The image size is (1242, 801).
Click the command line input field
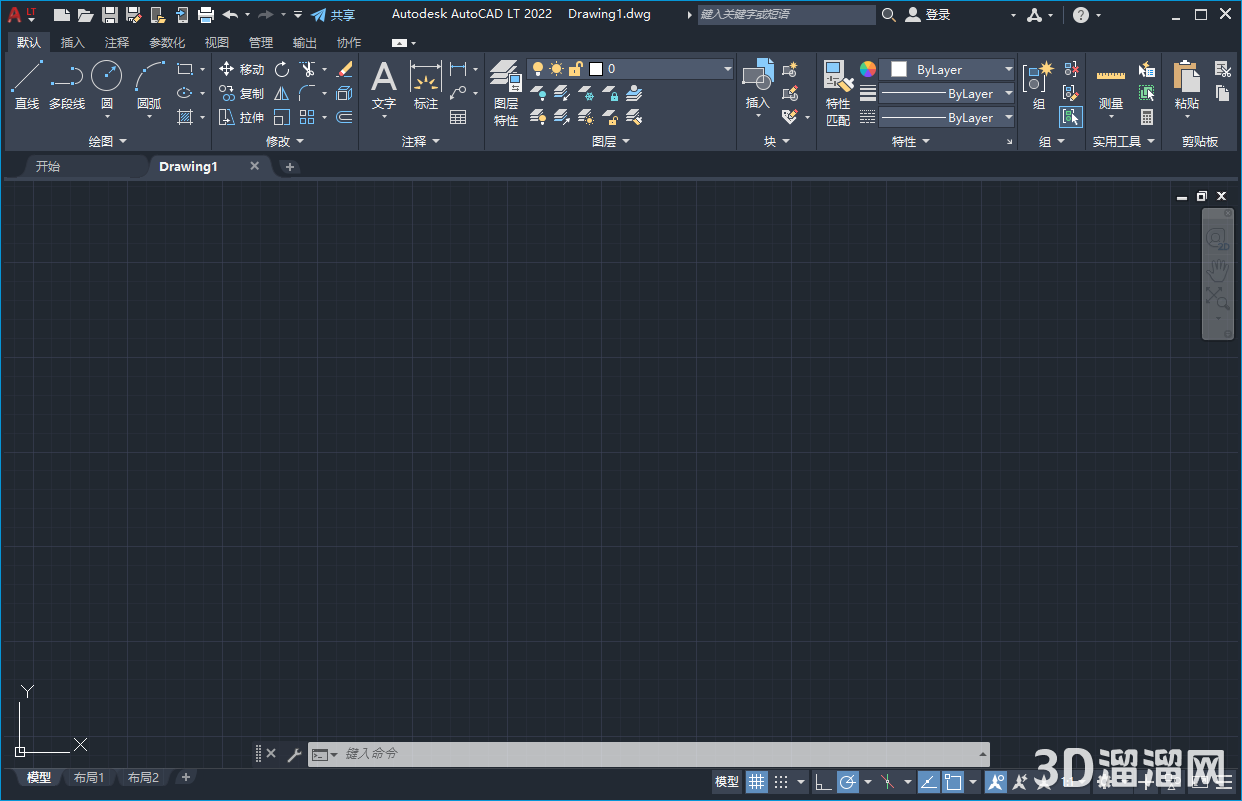click(x=660, y=754)
